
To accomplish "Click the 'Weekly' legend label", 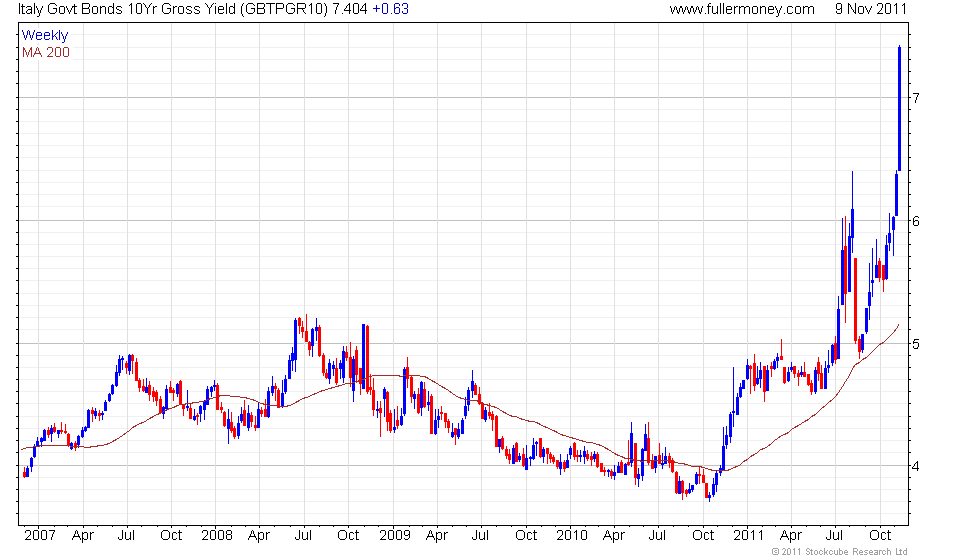I will tap(45, 35).
